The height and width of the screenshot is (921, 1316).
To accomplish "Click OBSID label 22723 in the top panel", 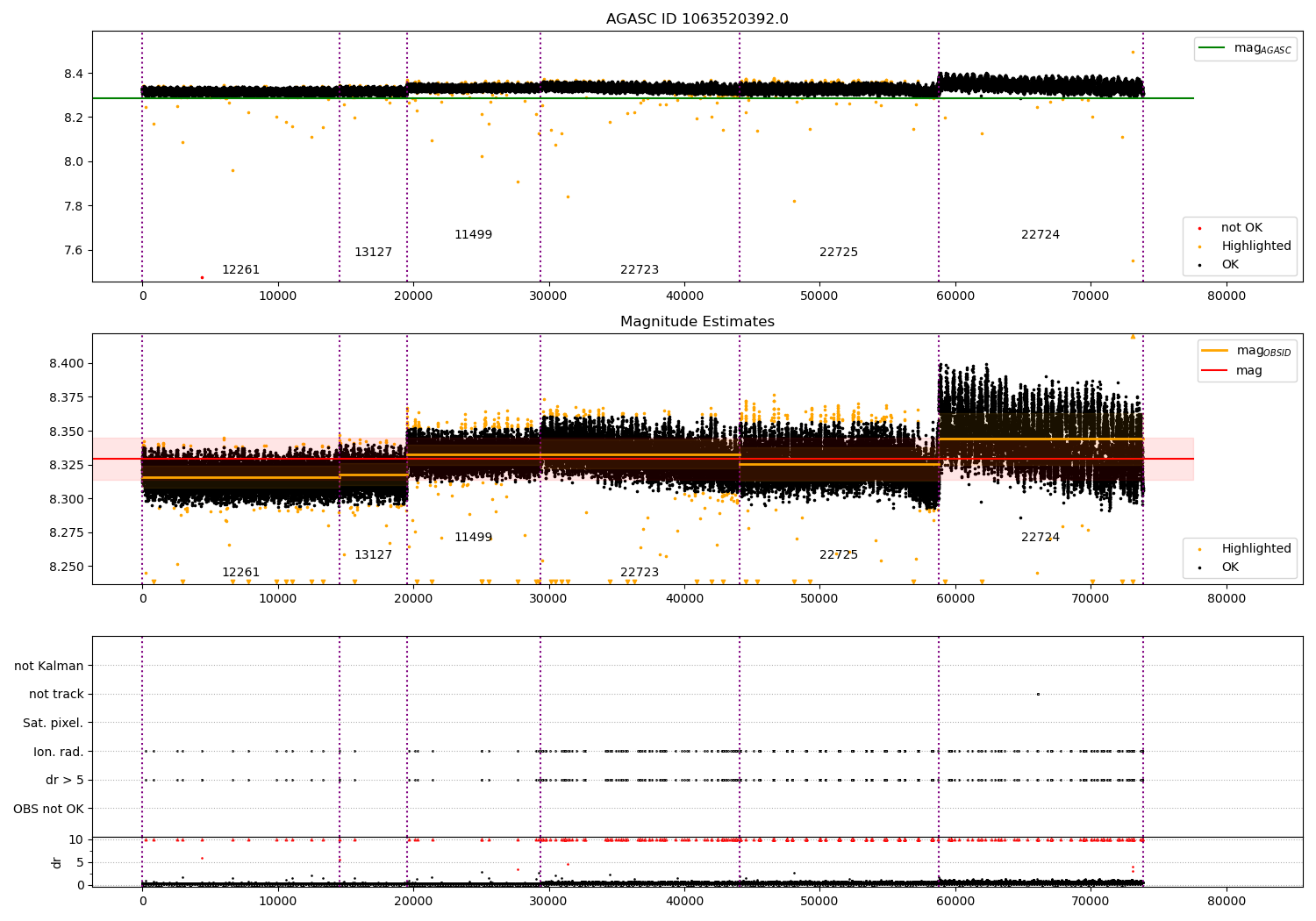I will [x=640, y=269].
